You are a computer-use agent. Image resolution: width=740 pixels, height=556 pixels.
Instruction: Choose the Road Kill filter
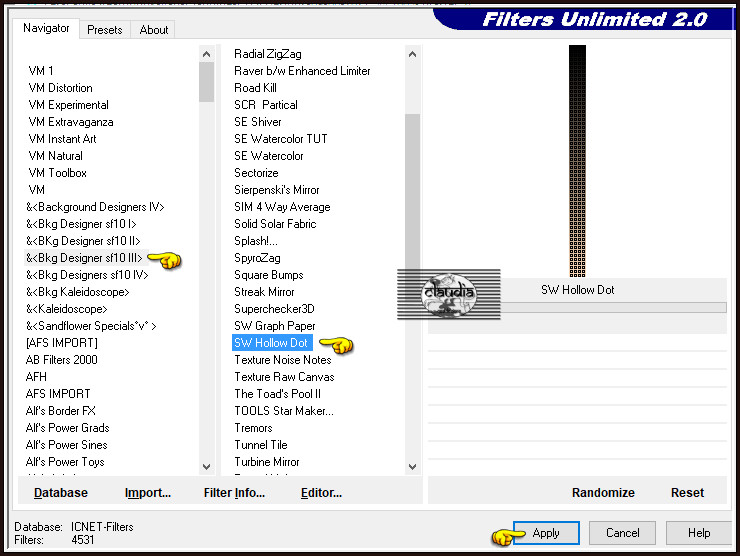point(255,88)
